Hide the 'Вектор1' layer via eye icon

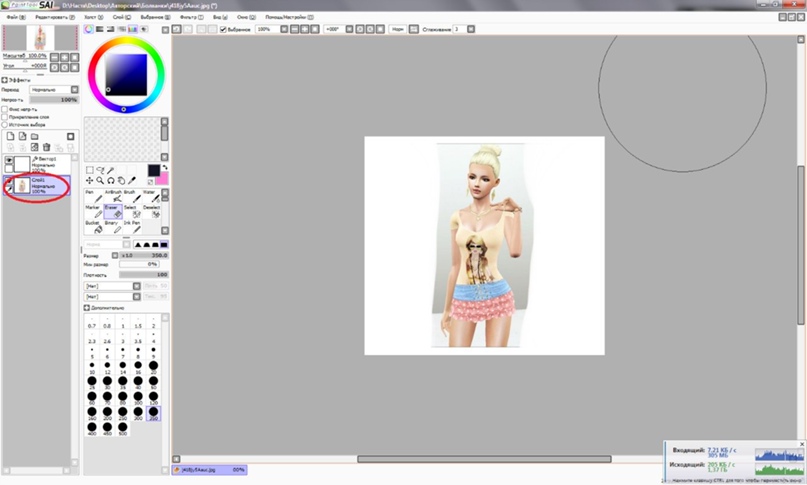tap(8, 160)
